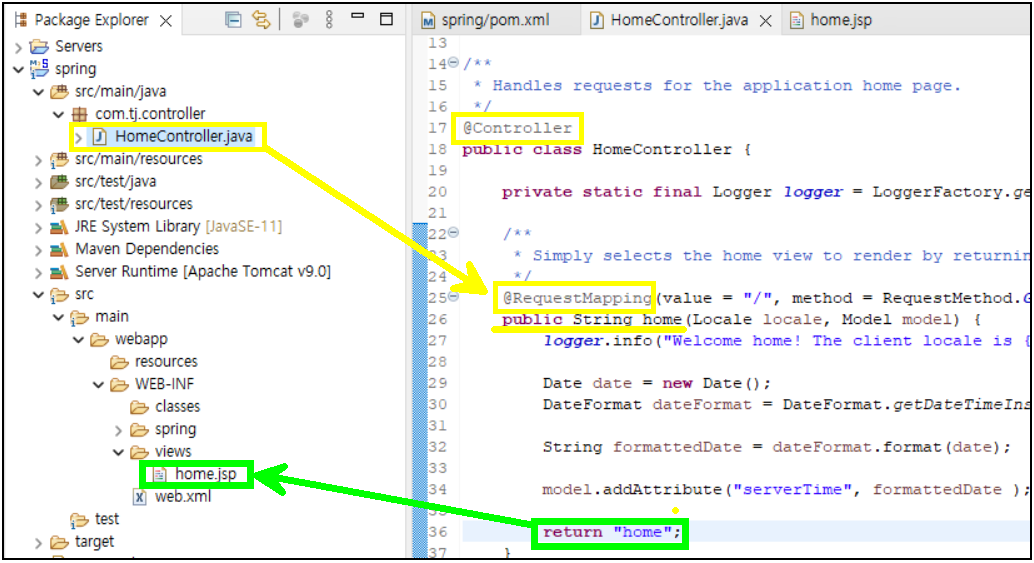The height and width of the screenshot is (563, 1034).
Task: Collapse the src folder node
Action: tap(38, 295)
